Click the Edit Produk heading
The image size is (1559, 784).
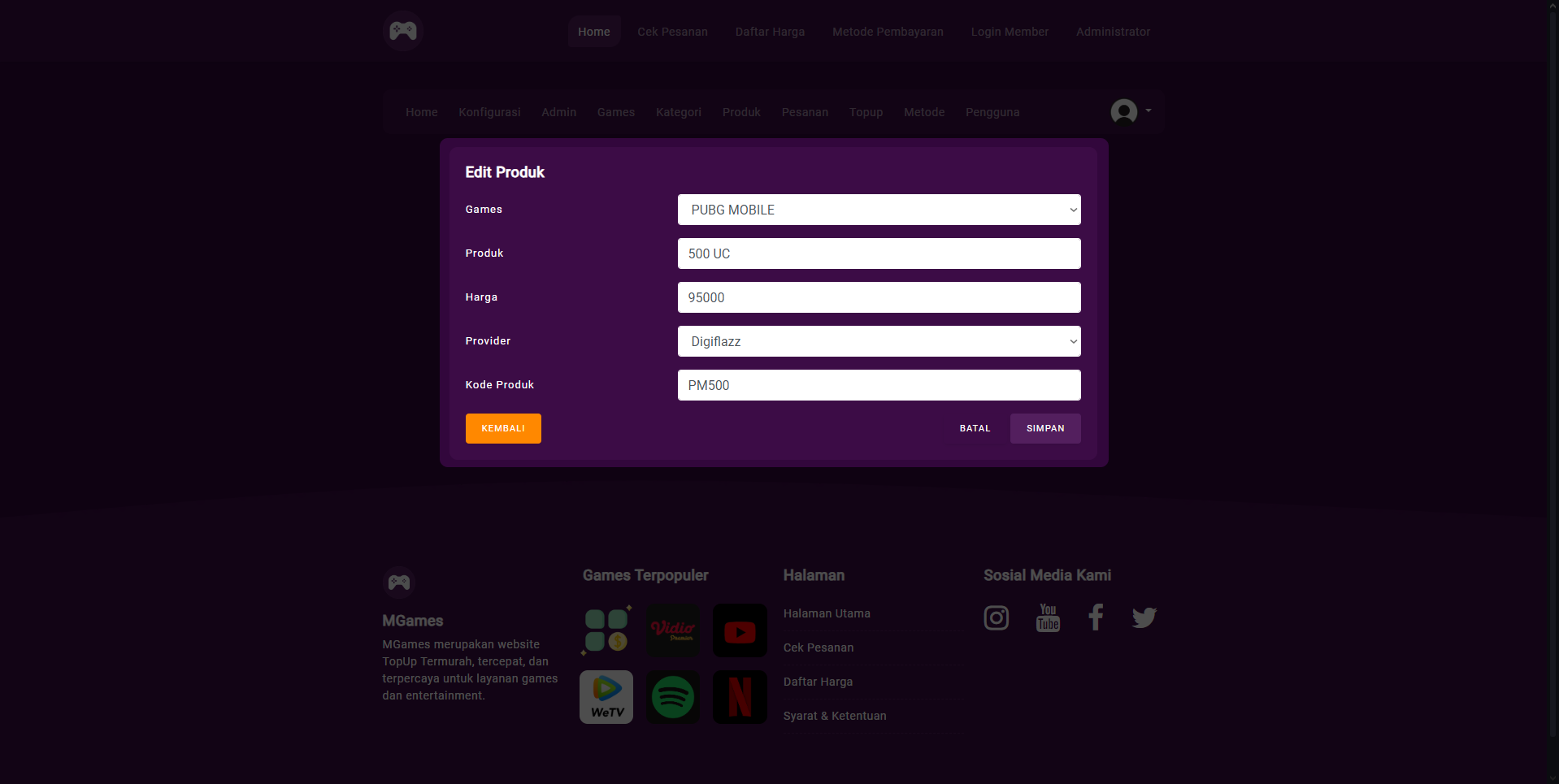505,172
